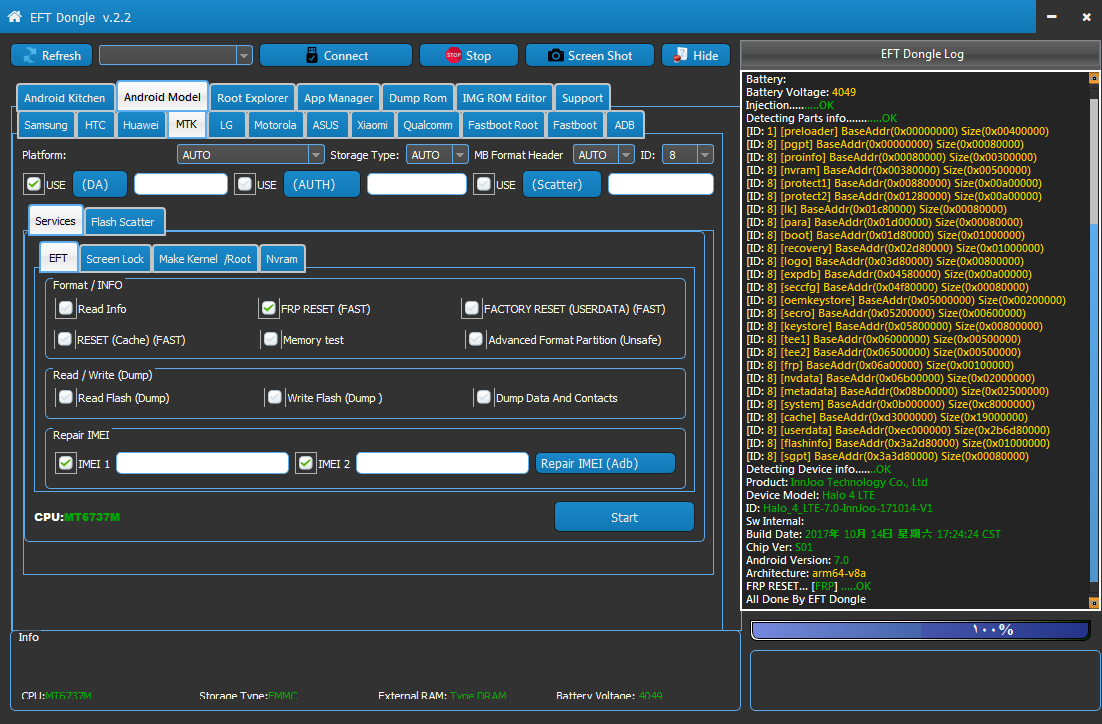This screenshot has width=1102, height=724.
Task: Take a Screen Shot with camera button
Action: click(590, 56)
